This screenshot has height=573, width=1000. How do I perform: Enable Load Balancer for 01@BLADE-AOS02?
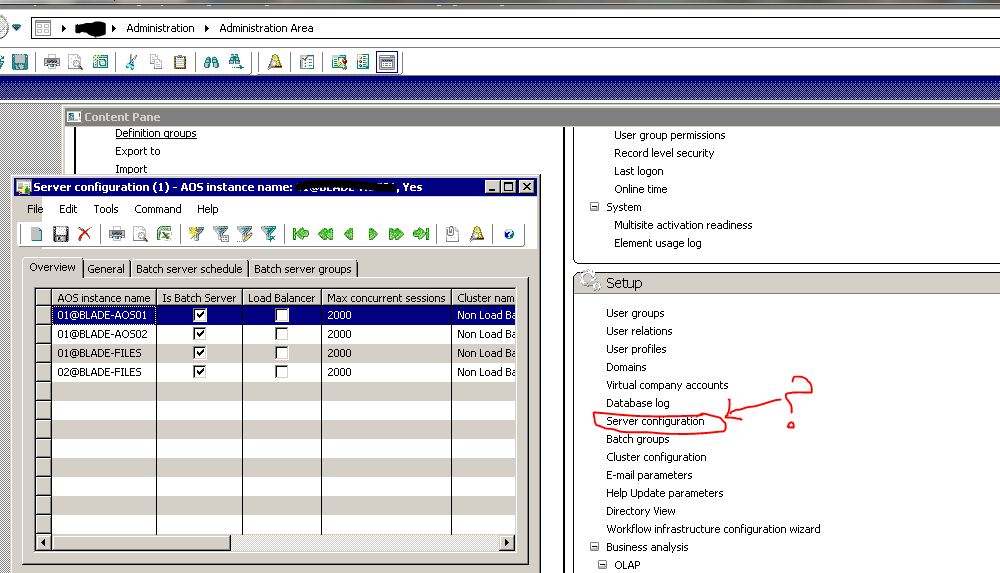[x=282, y=334]
